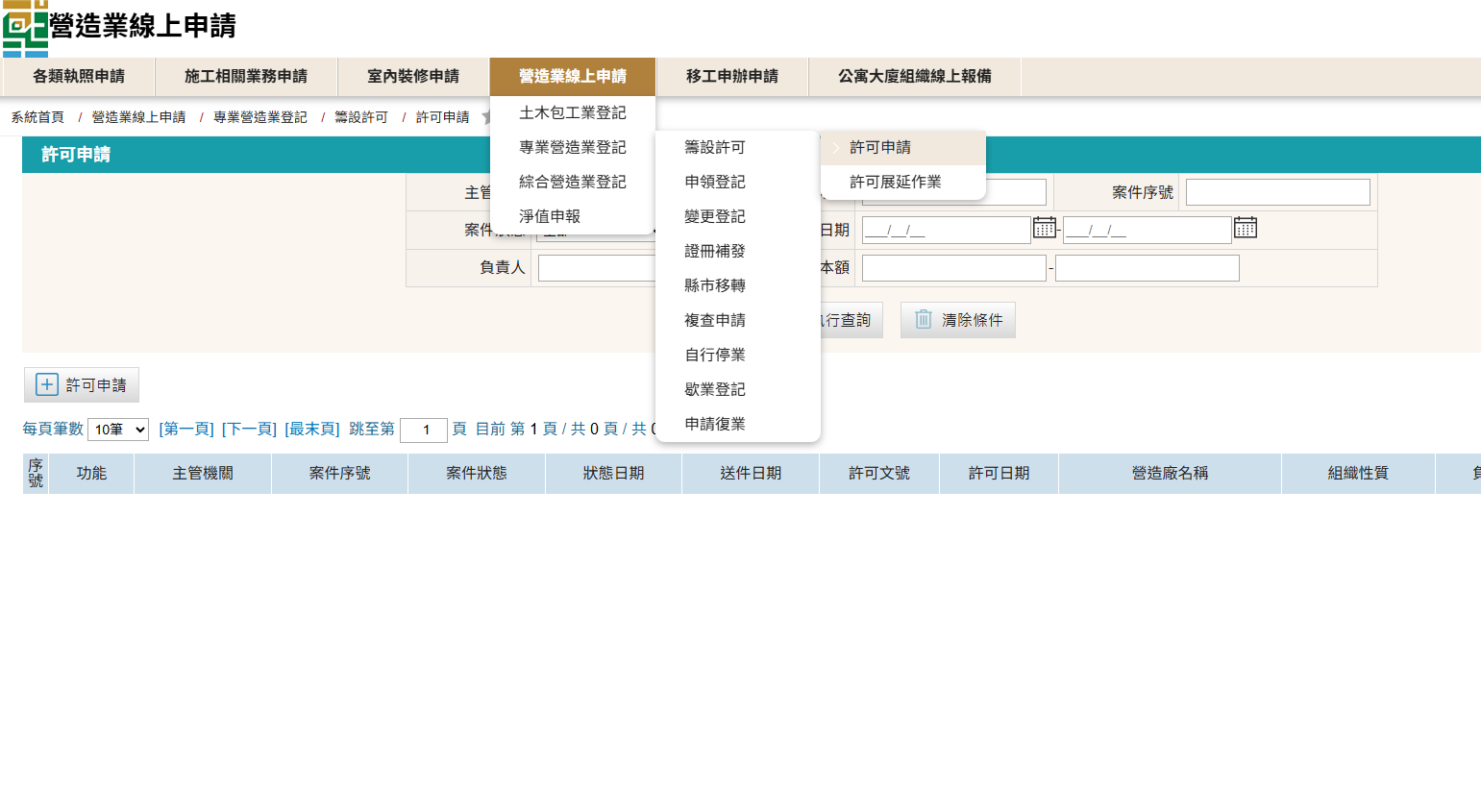1481x812 pixels.
Task: Go to 系統首頁 breadcrumb link
Action: click(x=37, y=117)
